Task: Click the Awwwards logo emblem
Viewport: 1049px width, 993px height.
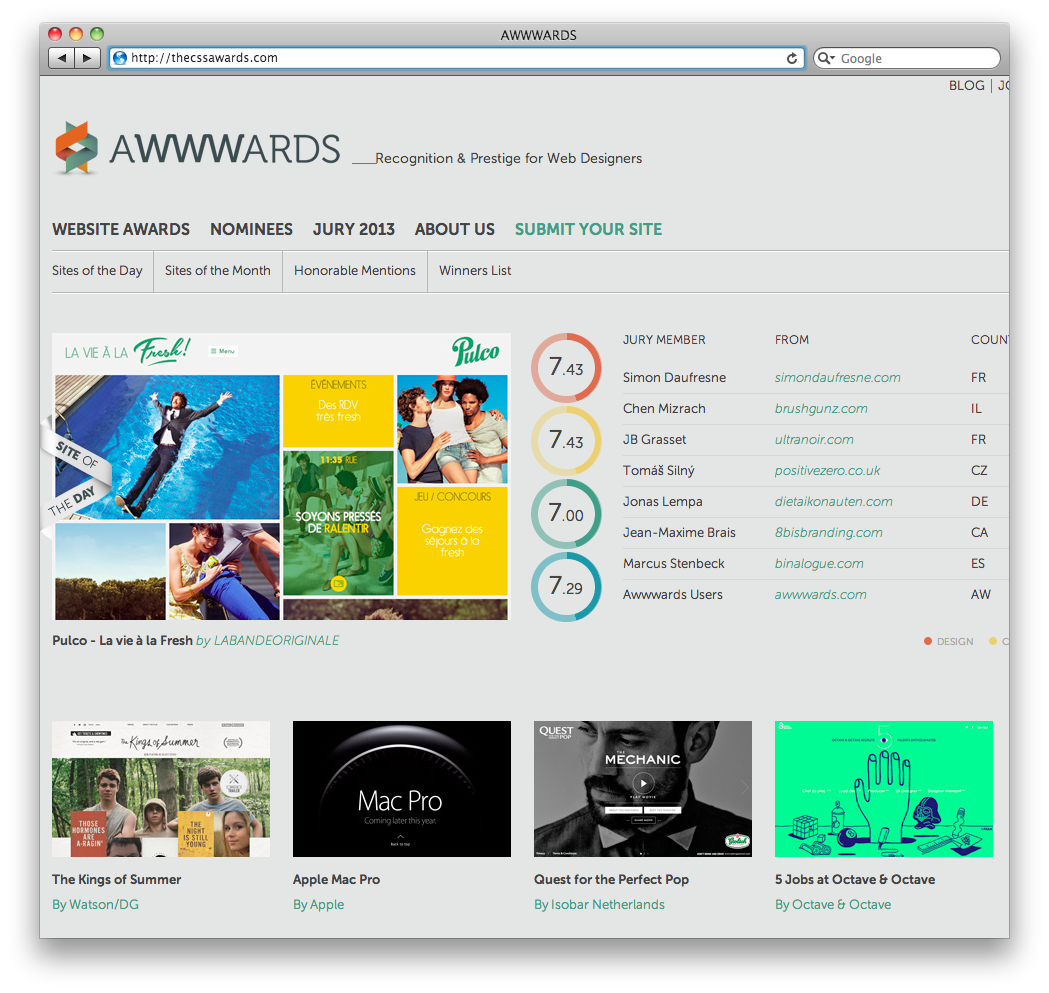Action: click(x=76, y=148)
